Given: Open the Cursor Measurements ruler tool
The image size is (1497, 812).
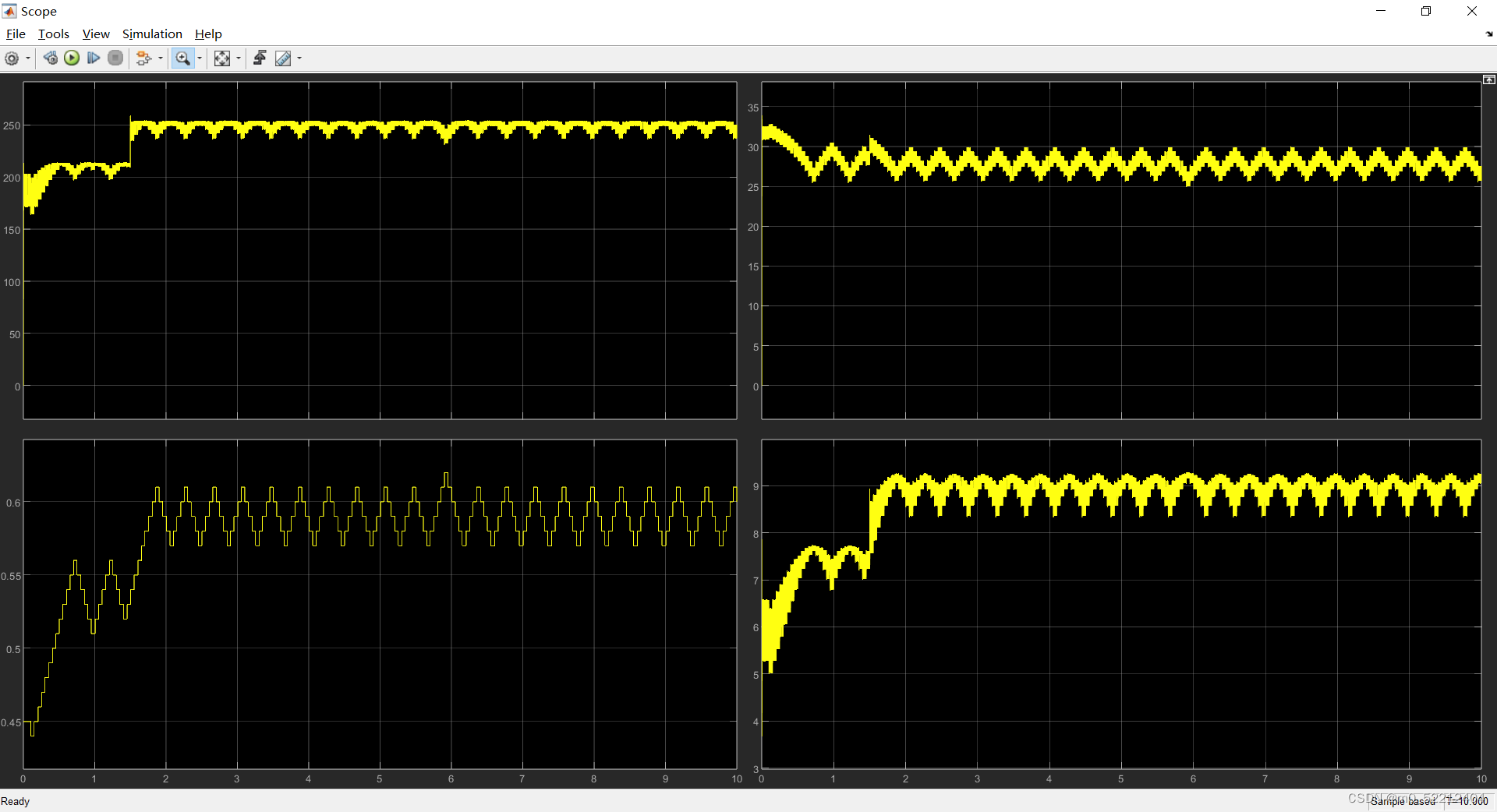Looking at the screenshot, I should (281, 58).
